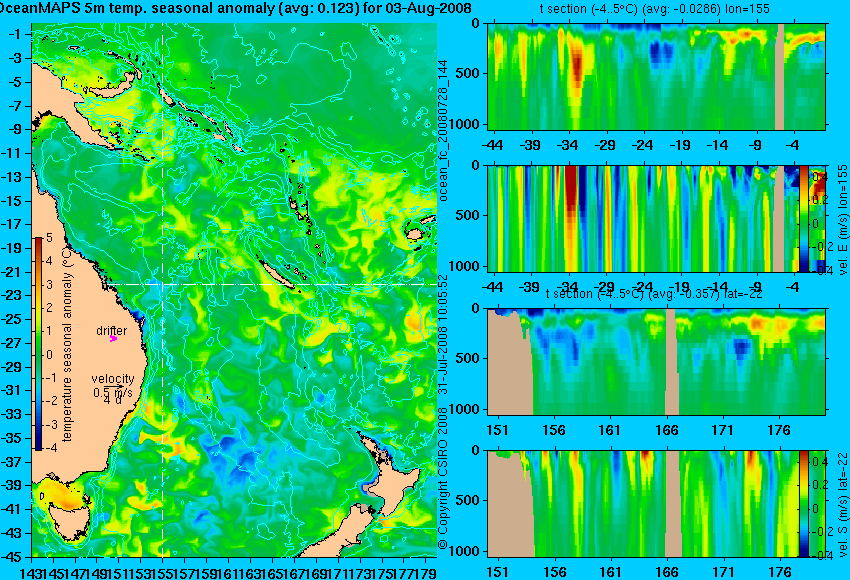
Task: Click the OceanMAPS 5m temp. seasonal anomaly title
Action: [x=235, y=8]
